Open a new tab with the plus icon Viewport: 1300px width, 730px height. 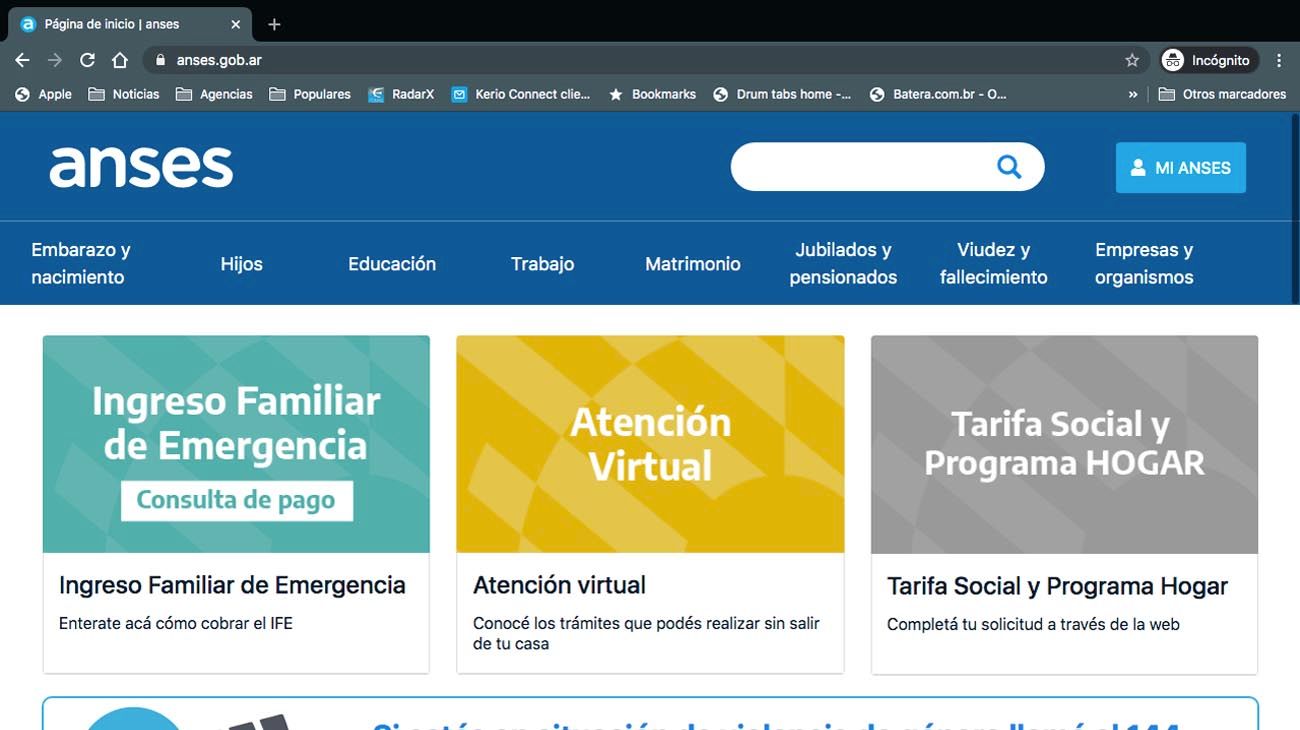(x=274, y=24)
